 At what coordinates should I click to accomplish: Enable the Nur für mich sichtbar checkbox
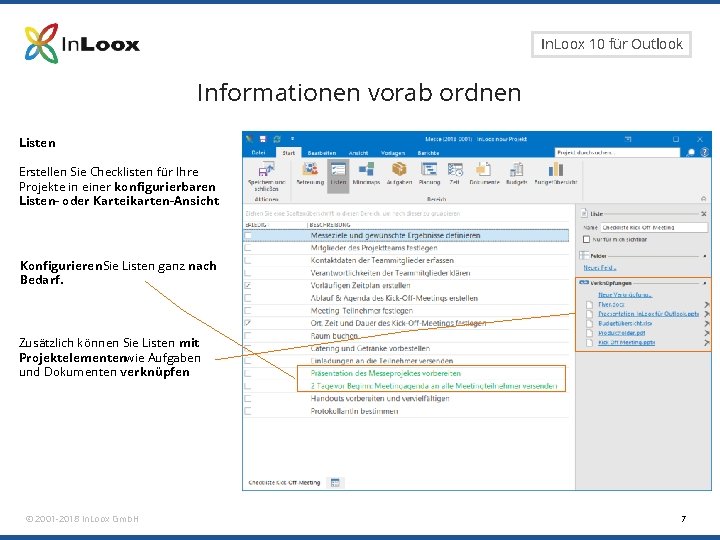click(586, 239)
